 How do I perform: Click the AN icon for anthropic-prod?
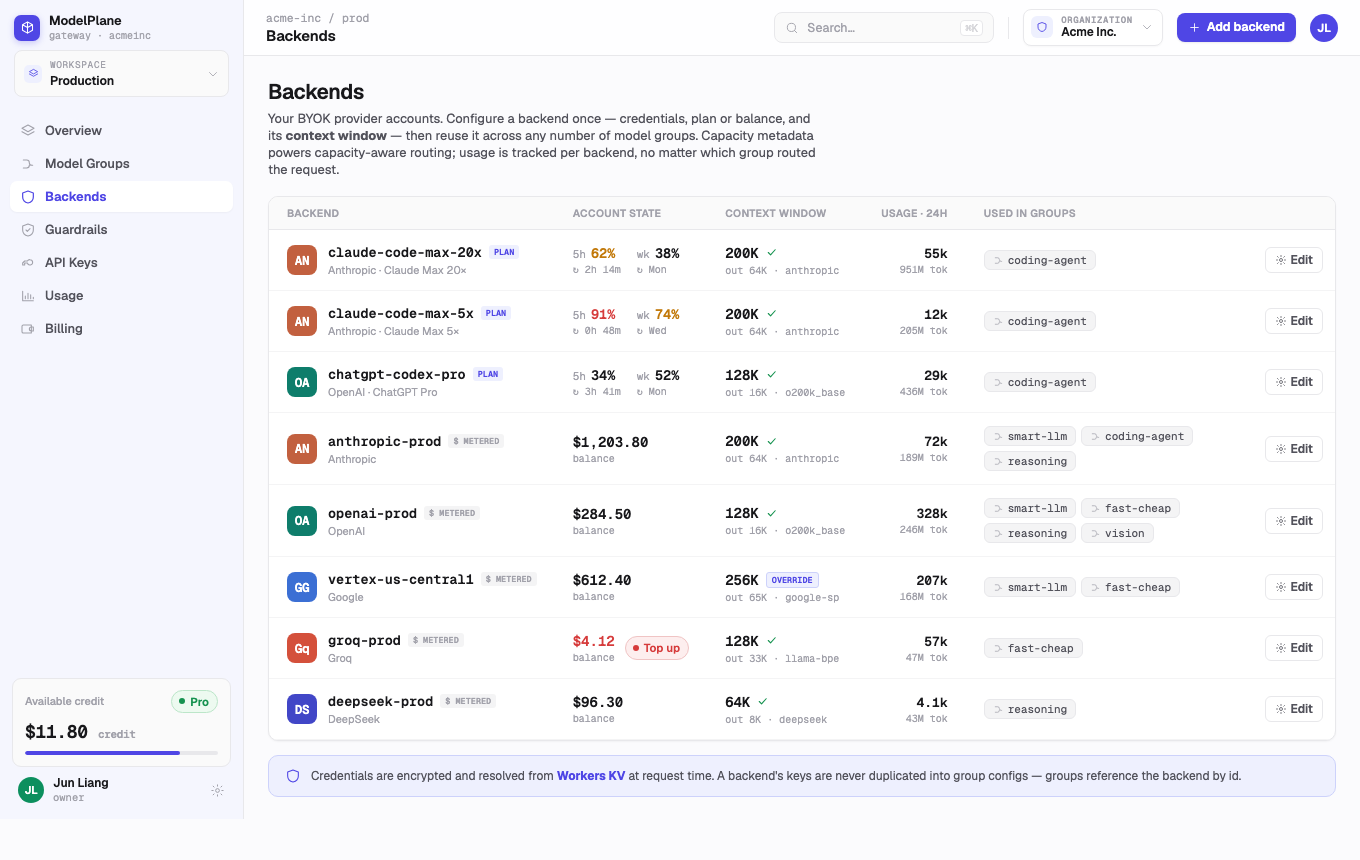(x=302, y=449)
